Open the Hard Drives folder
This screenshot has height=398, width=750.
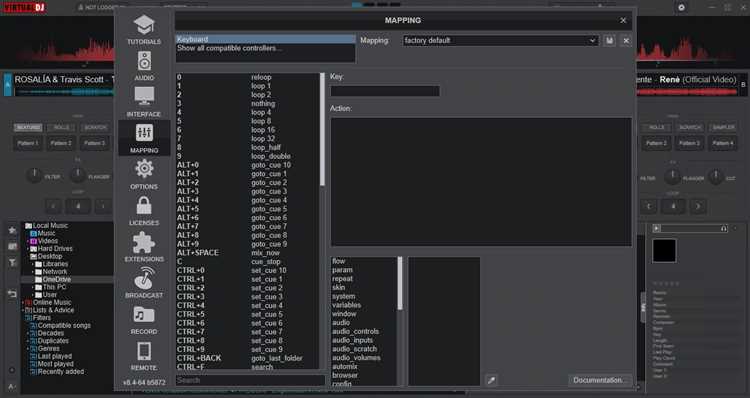pos(55,248)
